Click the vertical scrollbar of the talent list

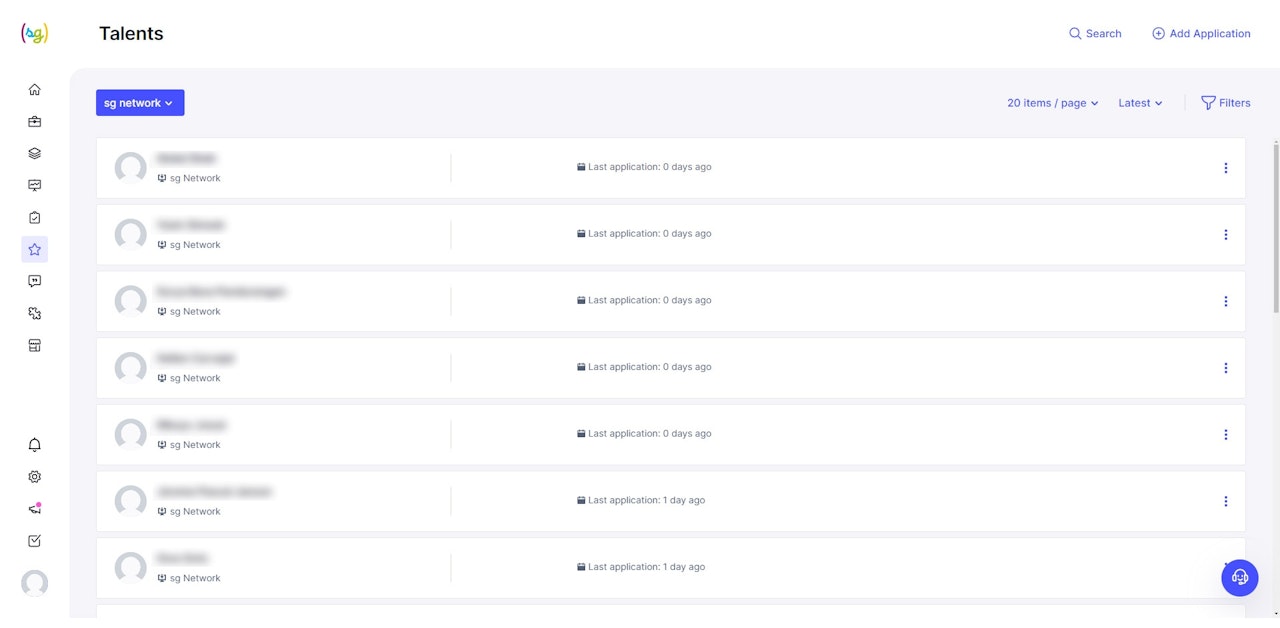point(1275,230)
